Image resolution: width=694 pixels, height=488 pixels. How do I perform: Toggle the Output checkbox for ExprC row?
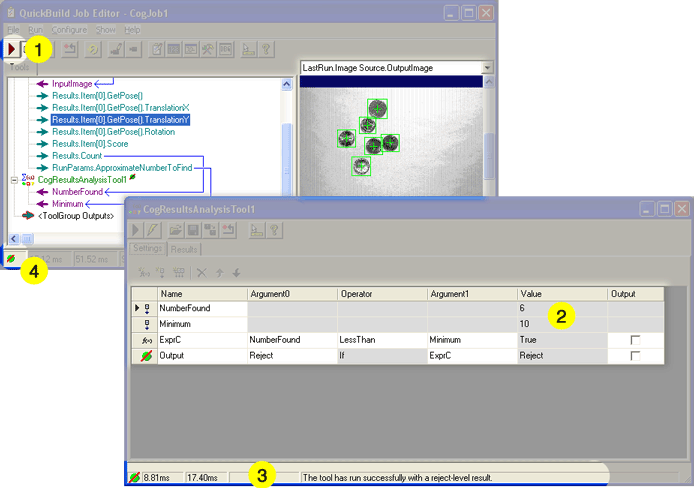click(x=635, y=340)
